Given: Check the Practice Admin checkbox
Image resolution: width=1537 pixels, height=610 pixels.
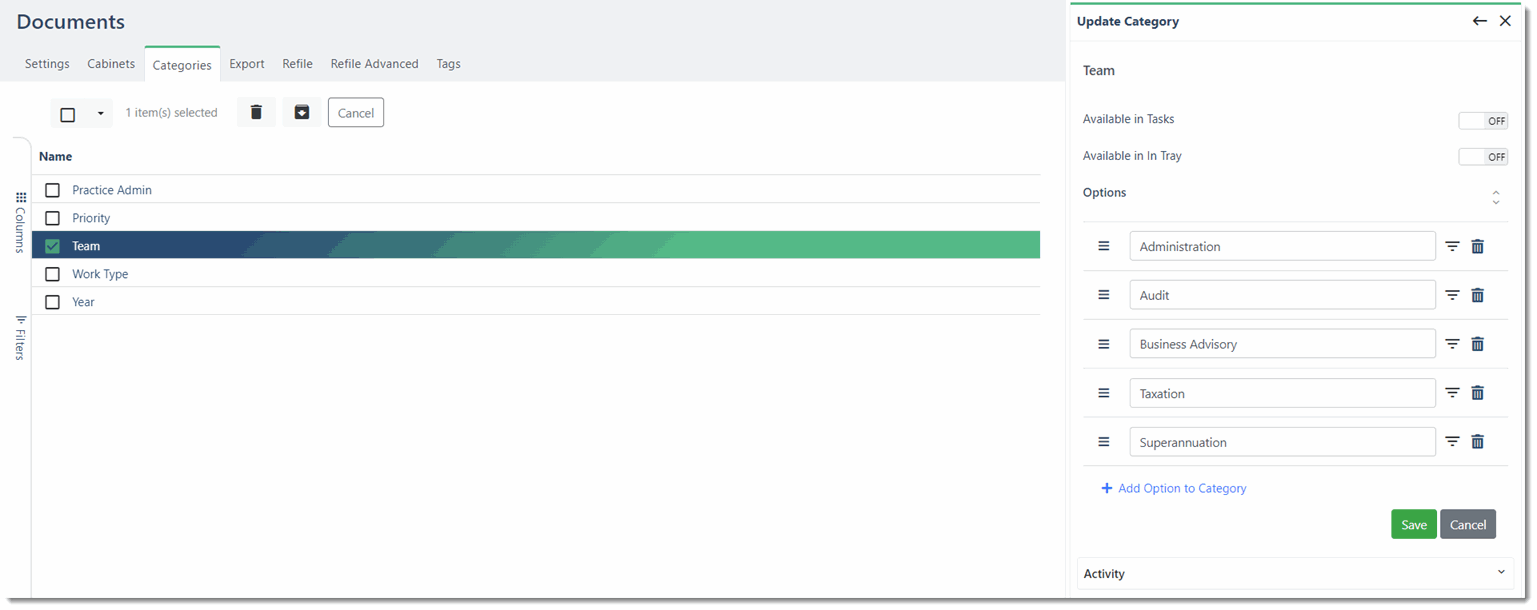Looking at the screenshot, I should click(x=53, y=190).
